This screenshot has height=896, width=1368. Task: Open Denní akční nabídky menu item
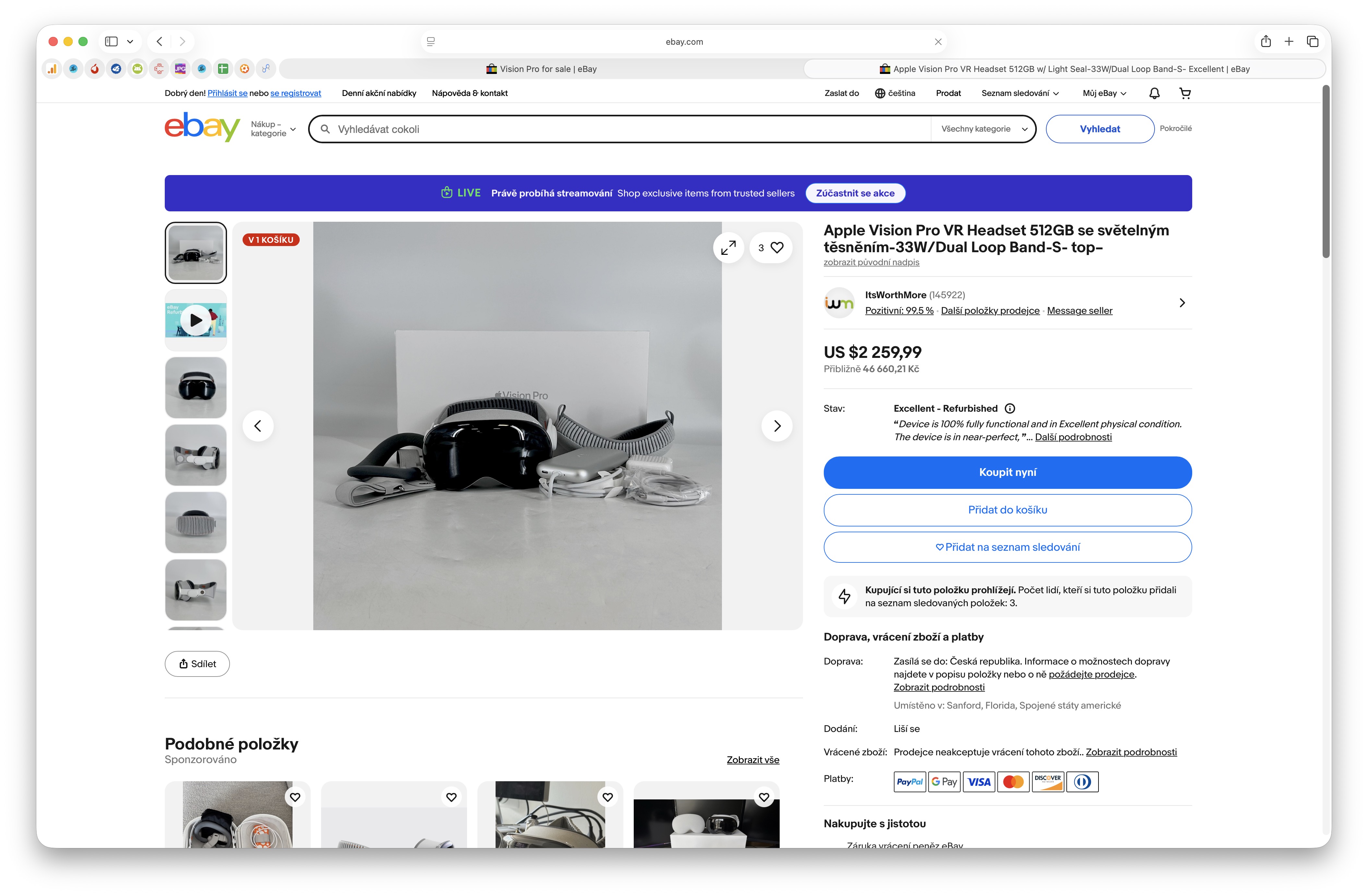[379, 93]
